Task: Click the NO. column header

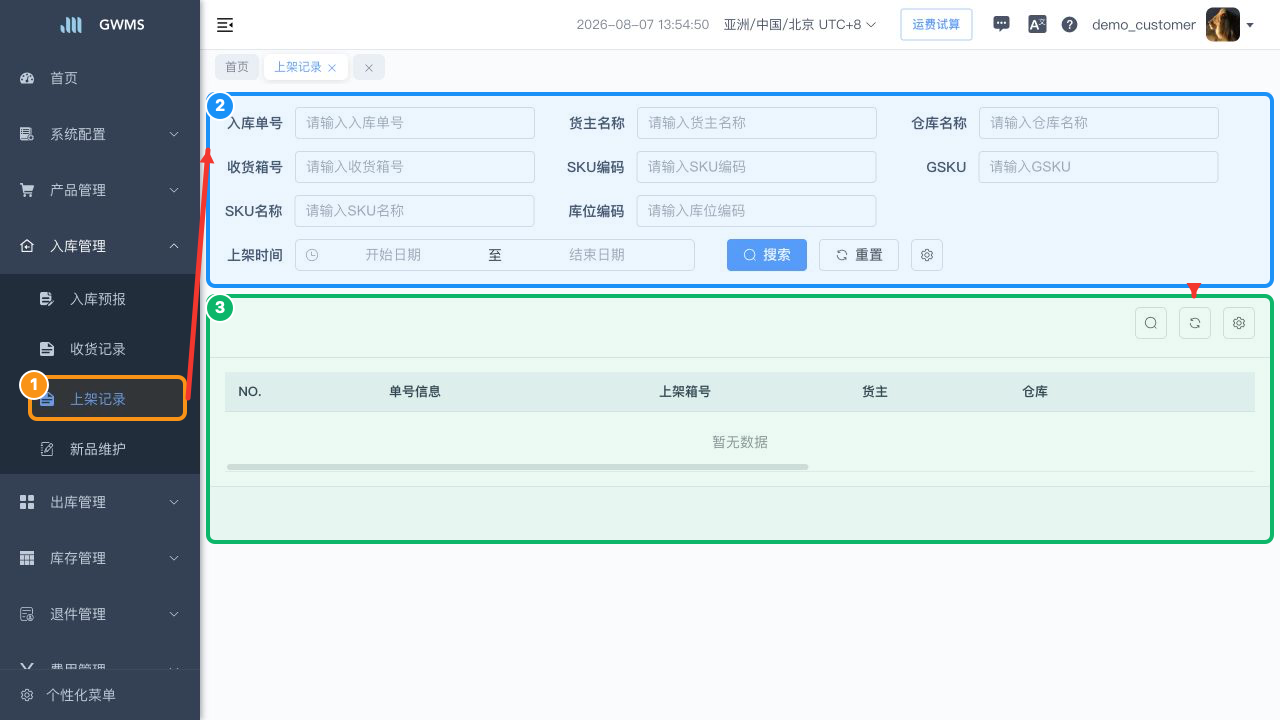Action: click(x=250, y=391)
